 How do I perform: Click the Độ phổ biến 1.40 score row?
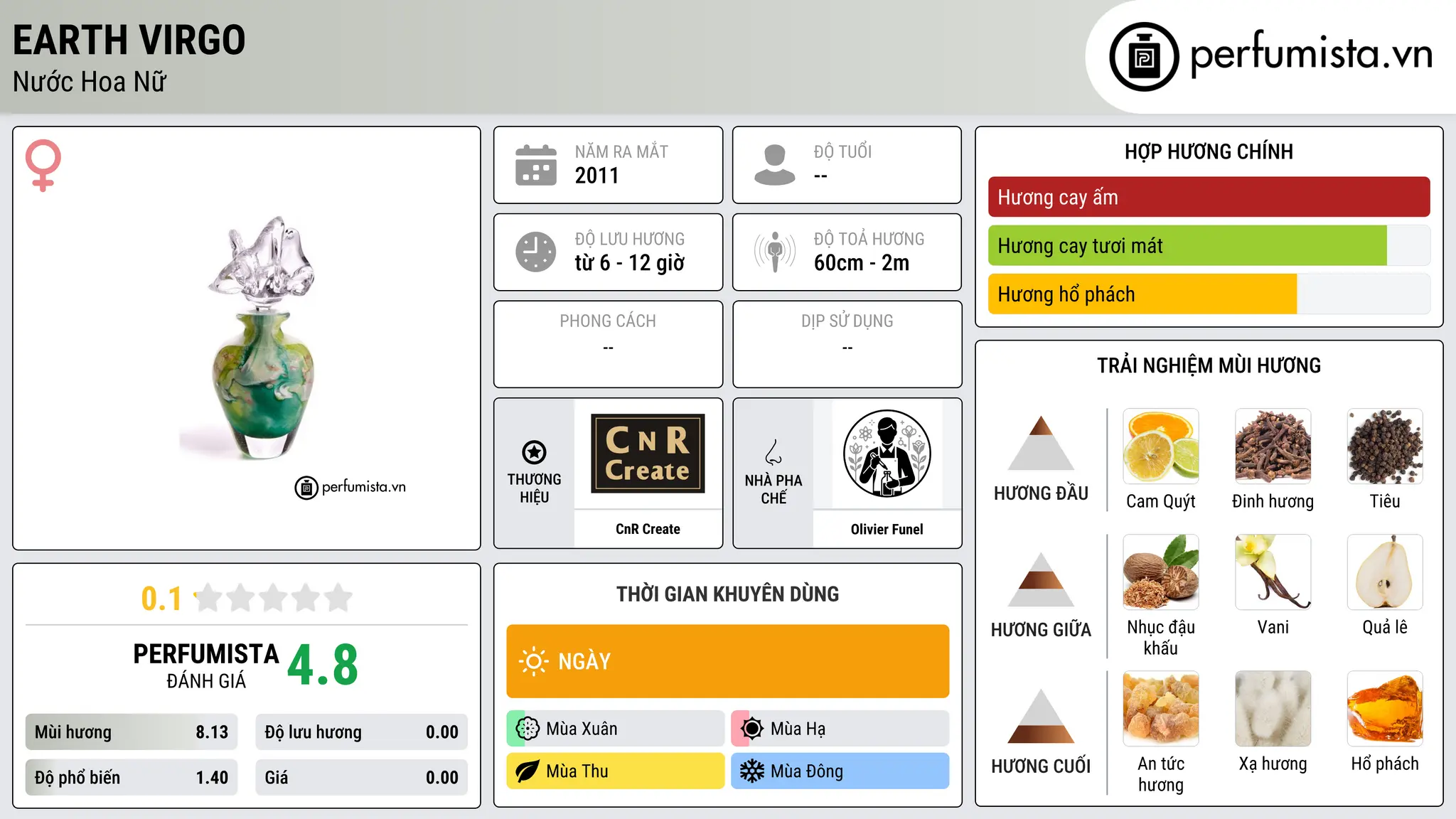[132, 778]
